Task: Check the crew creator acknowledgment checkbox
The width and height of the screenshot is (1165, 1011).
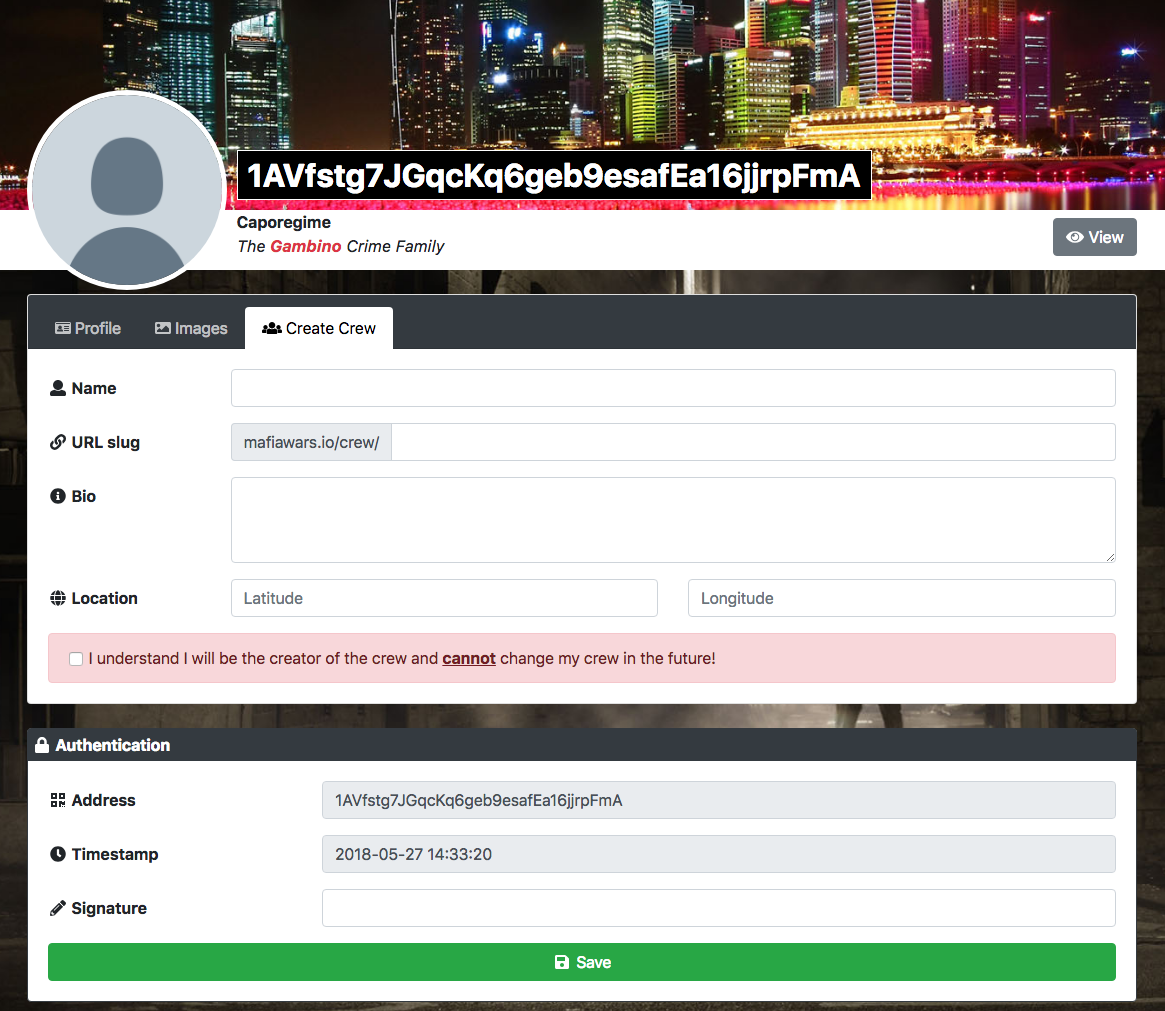Action: (x=76, y=659)
